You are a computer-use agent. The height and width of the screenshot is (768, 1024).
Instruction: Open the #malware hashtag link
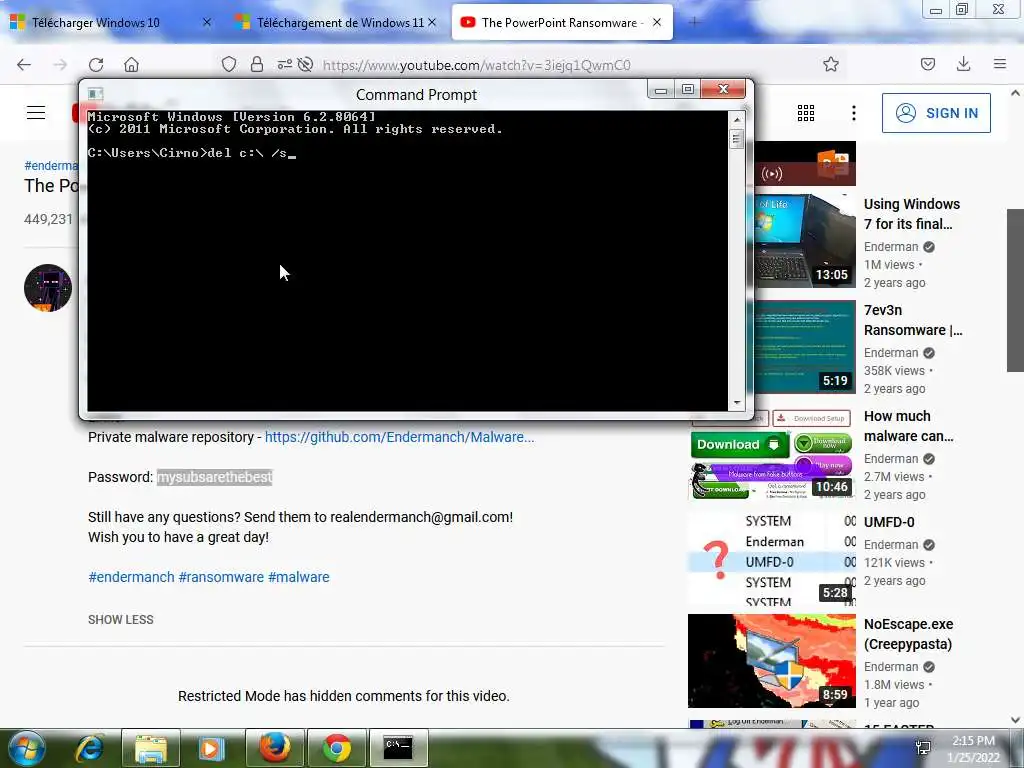tap(298, 577)
